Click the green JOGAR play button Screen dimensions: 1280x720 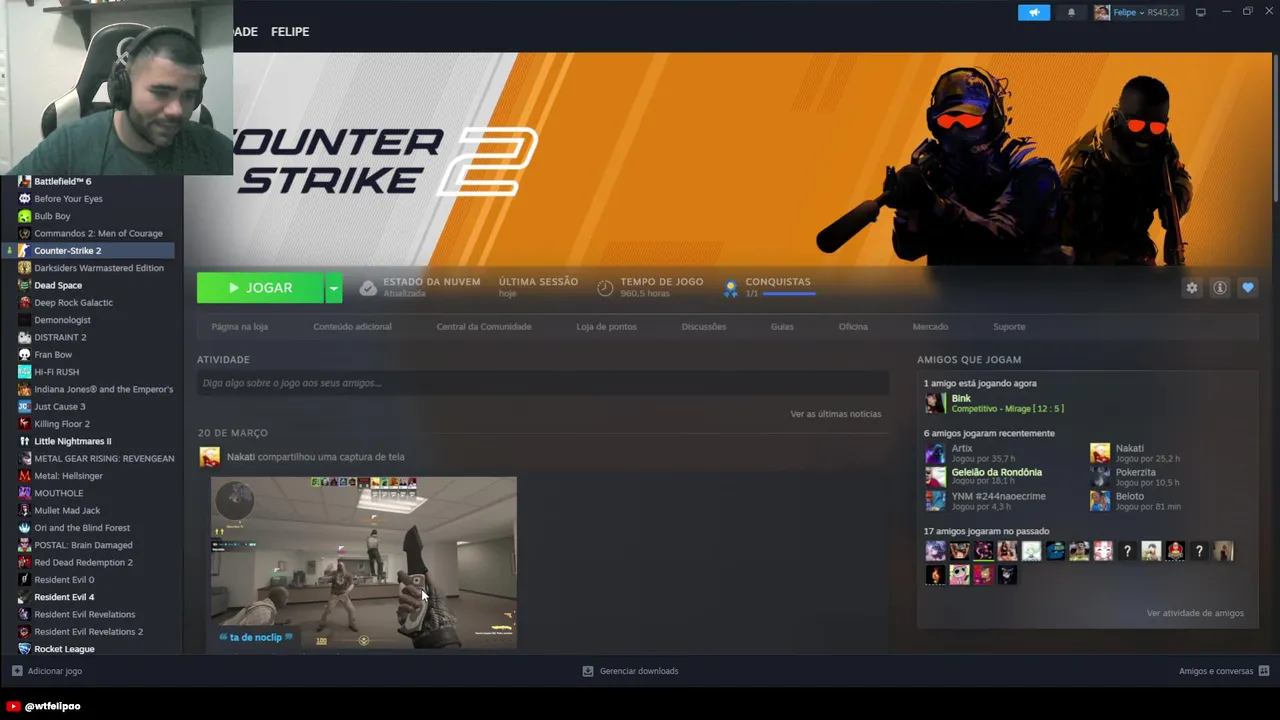[260, 288]
